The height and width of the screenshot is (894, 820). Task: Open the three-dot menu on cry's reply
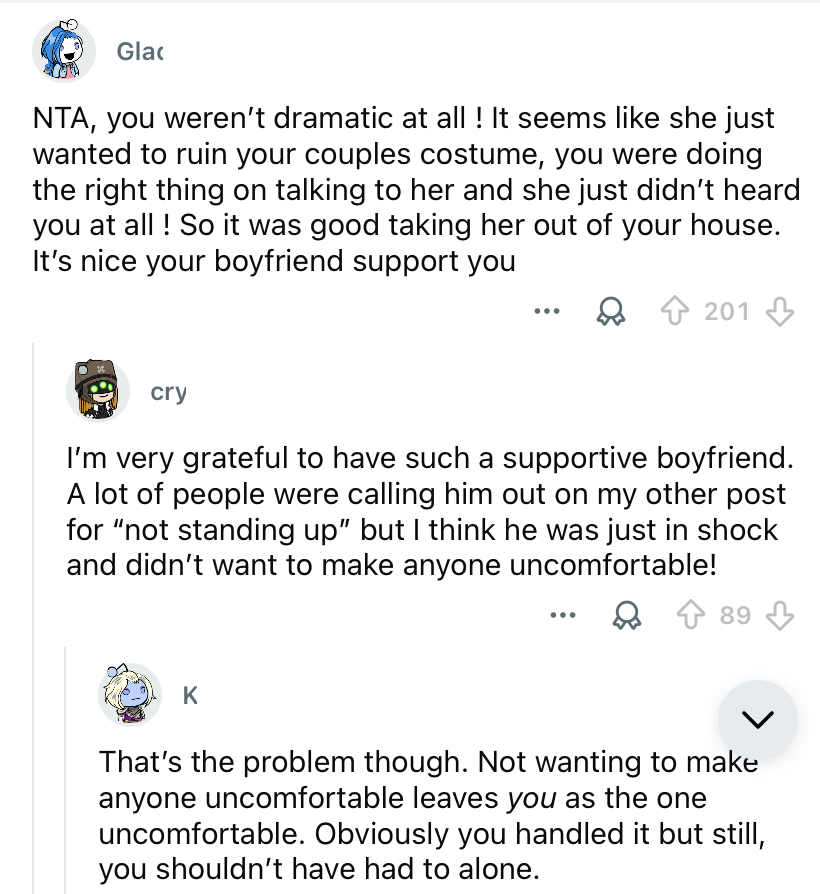coord(563,615)
